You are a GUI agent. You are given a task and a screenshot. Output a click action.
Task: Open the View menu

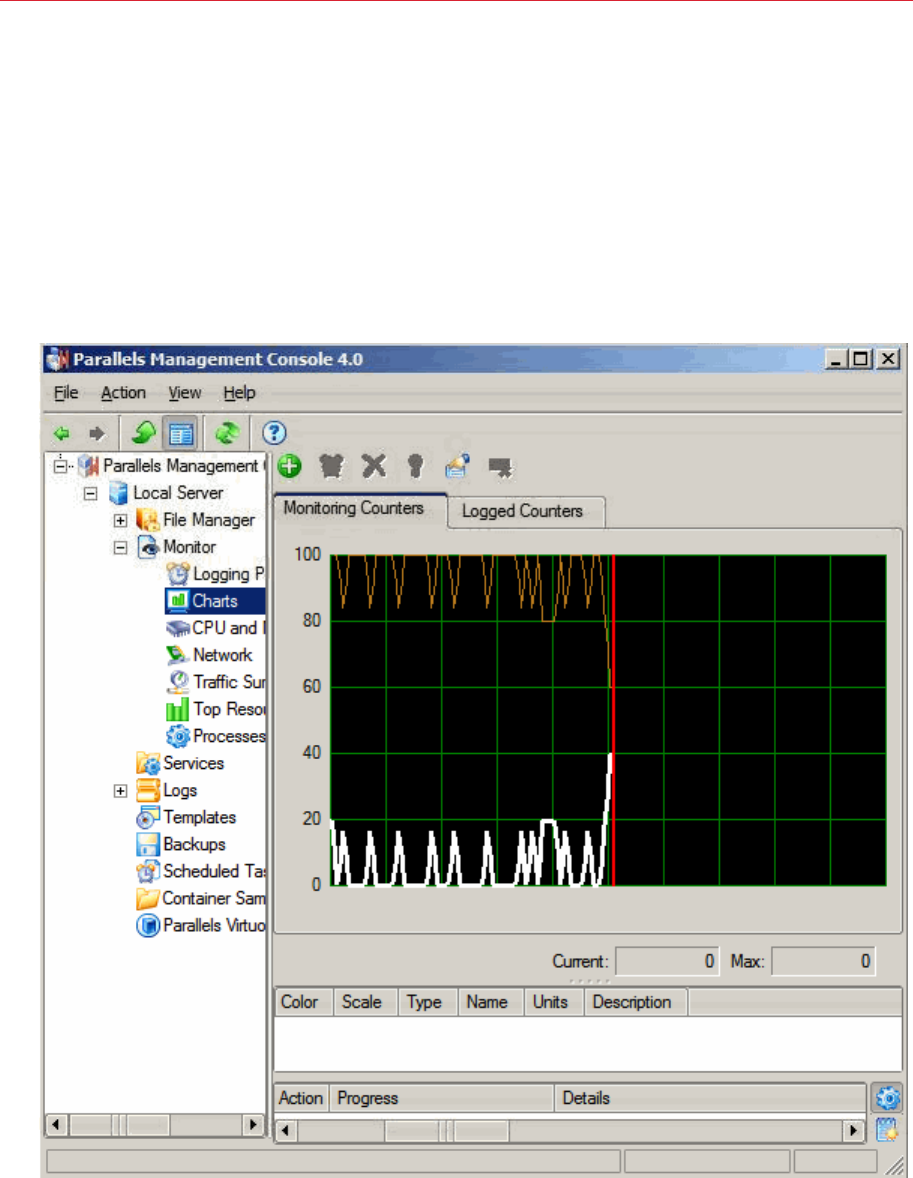click(184, 393)
